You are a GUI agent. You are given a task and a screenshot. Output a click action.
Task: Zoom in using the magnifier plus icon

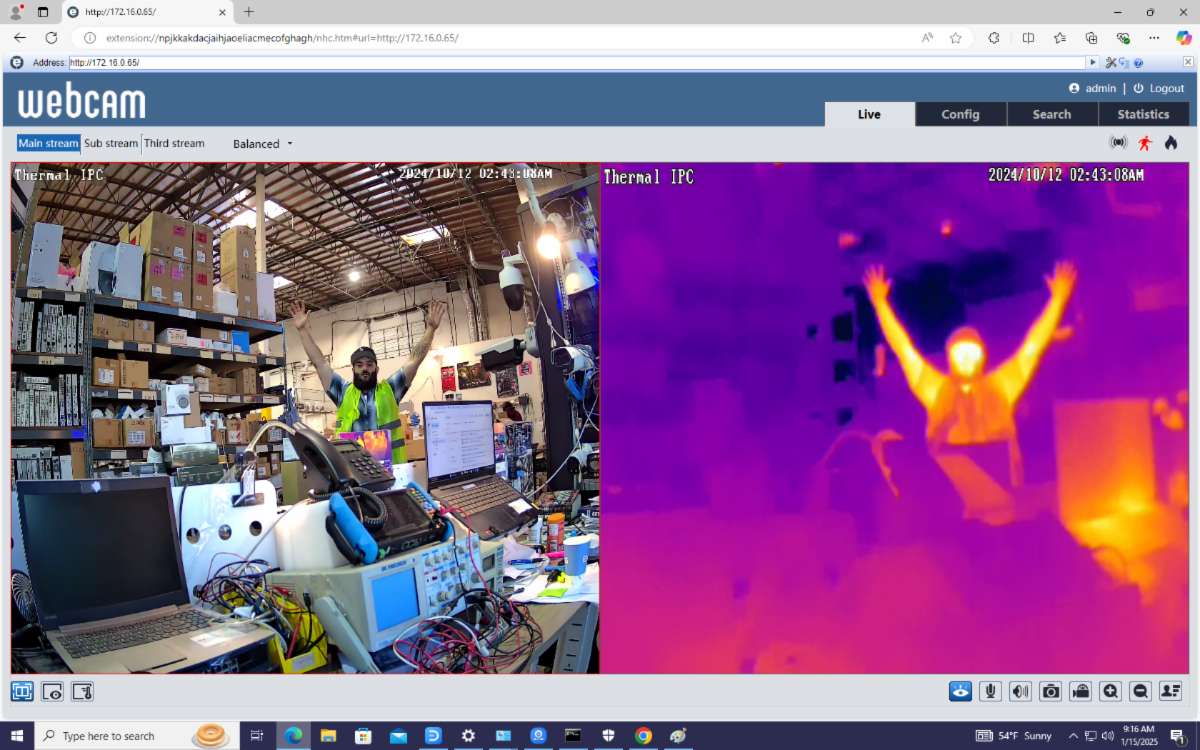coord(1110,691)
